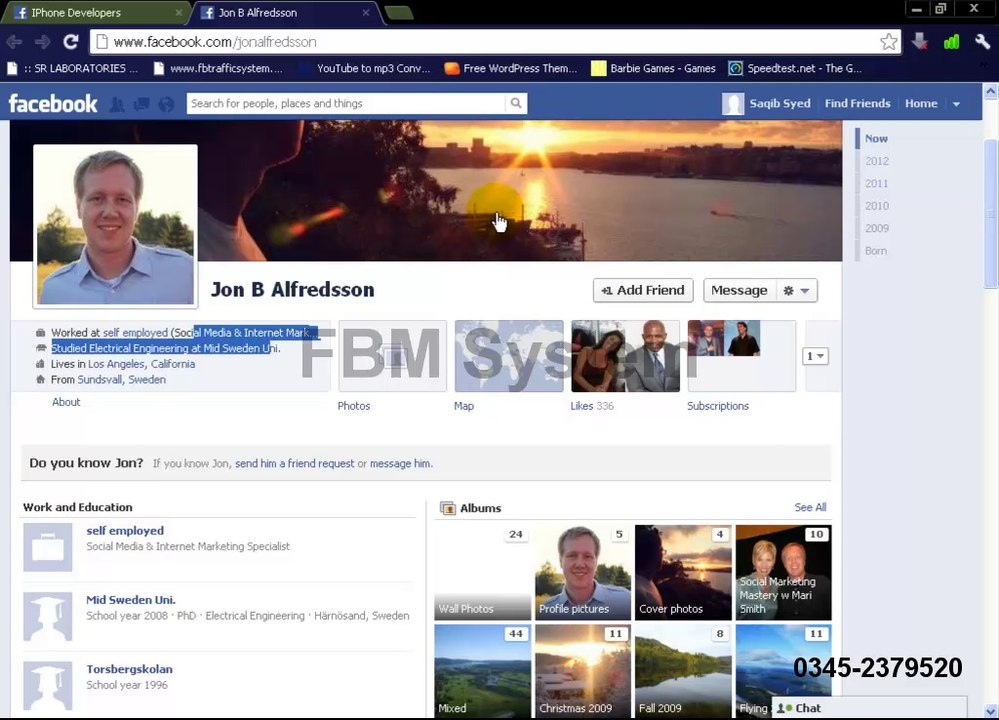999x720 pixels.
Task: Open the Photos section tile
Action: (392, 356)
